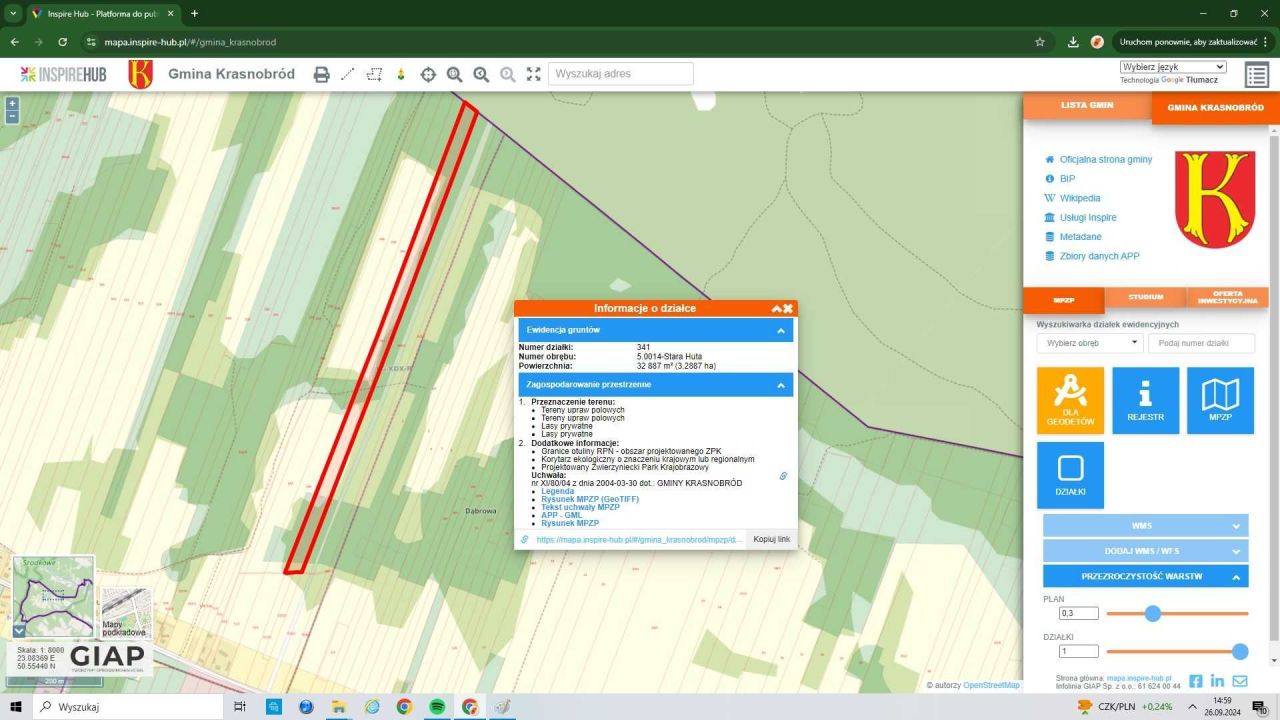
Task: Click the full-screen extent arrows icon
Action: (x=533, y=74)
